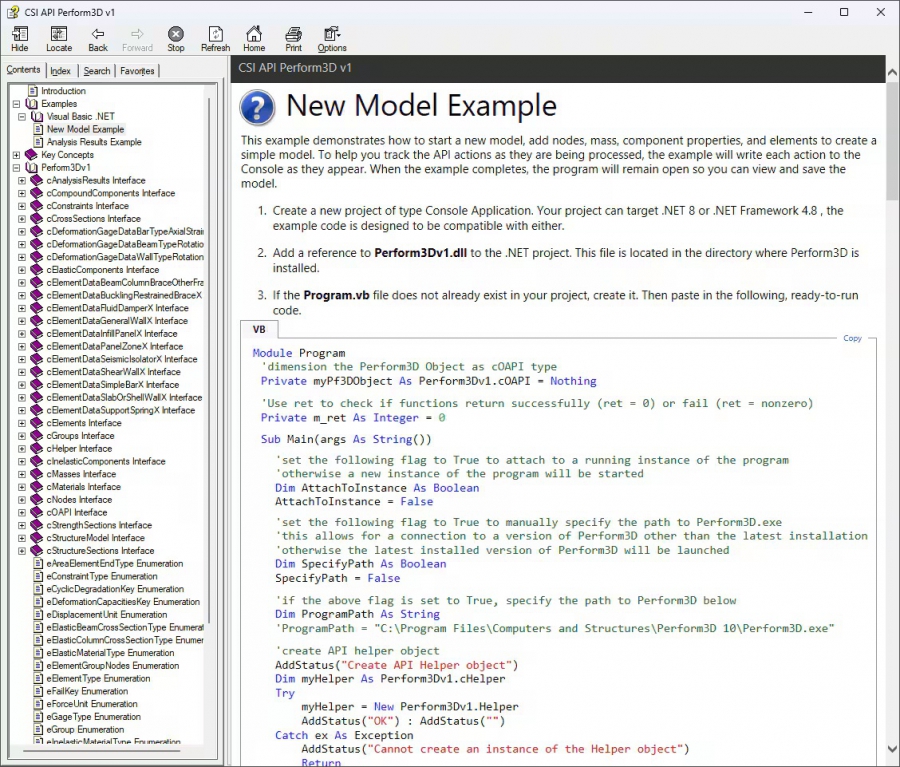Open cInelasticComponents Interface topic

click(106, 462)
